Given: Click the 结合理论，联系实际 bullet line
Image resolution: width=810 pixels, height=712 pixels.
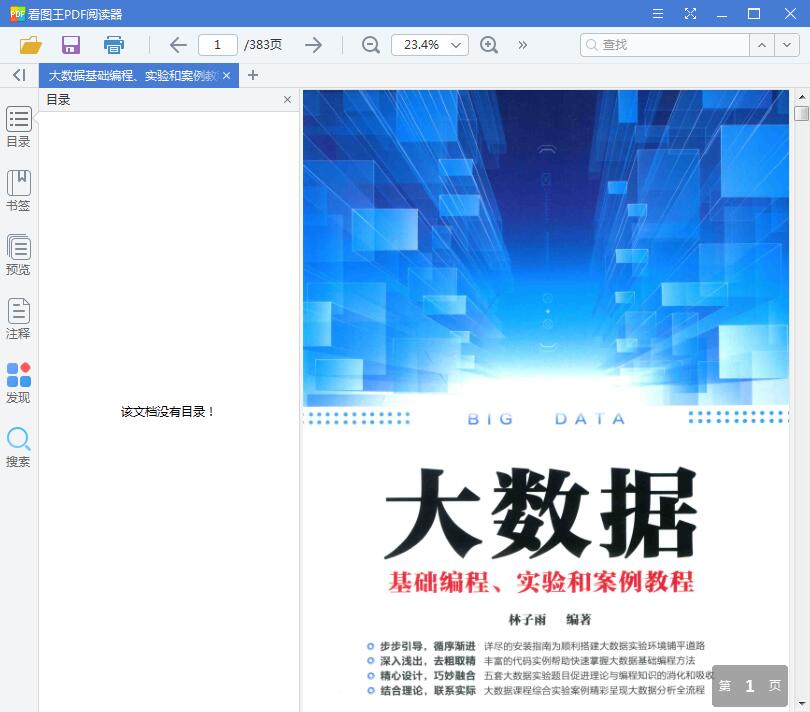Looking at the screenshot, I should (536, 690).
